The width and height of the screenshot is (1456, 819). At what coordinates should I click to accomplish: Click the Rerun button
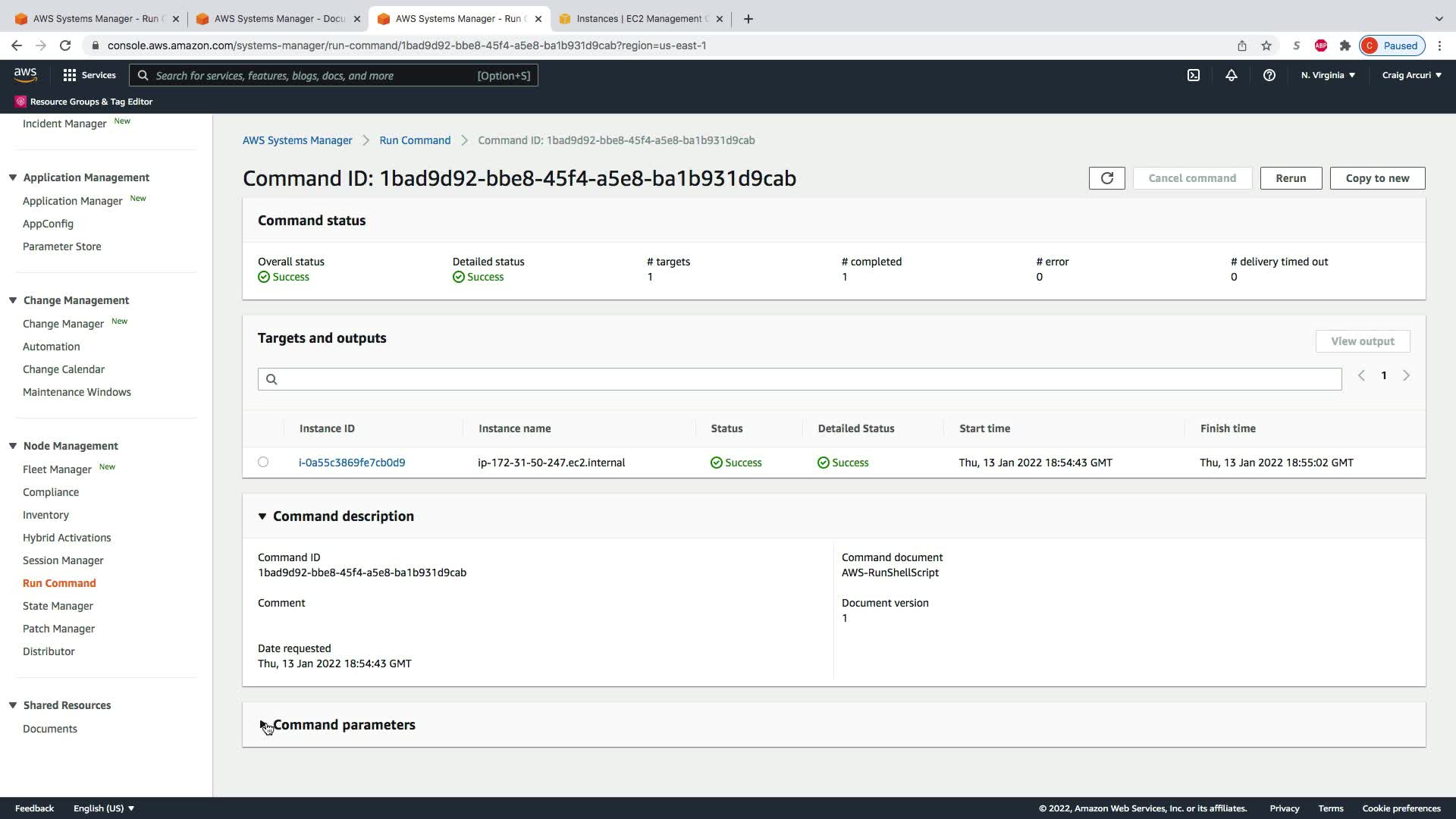[1290, 178]
